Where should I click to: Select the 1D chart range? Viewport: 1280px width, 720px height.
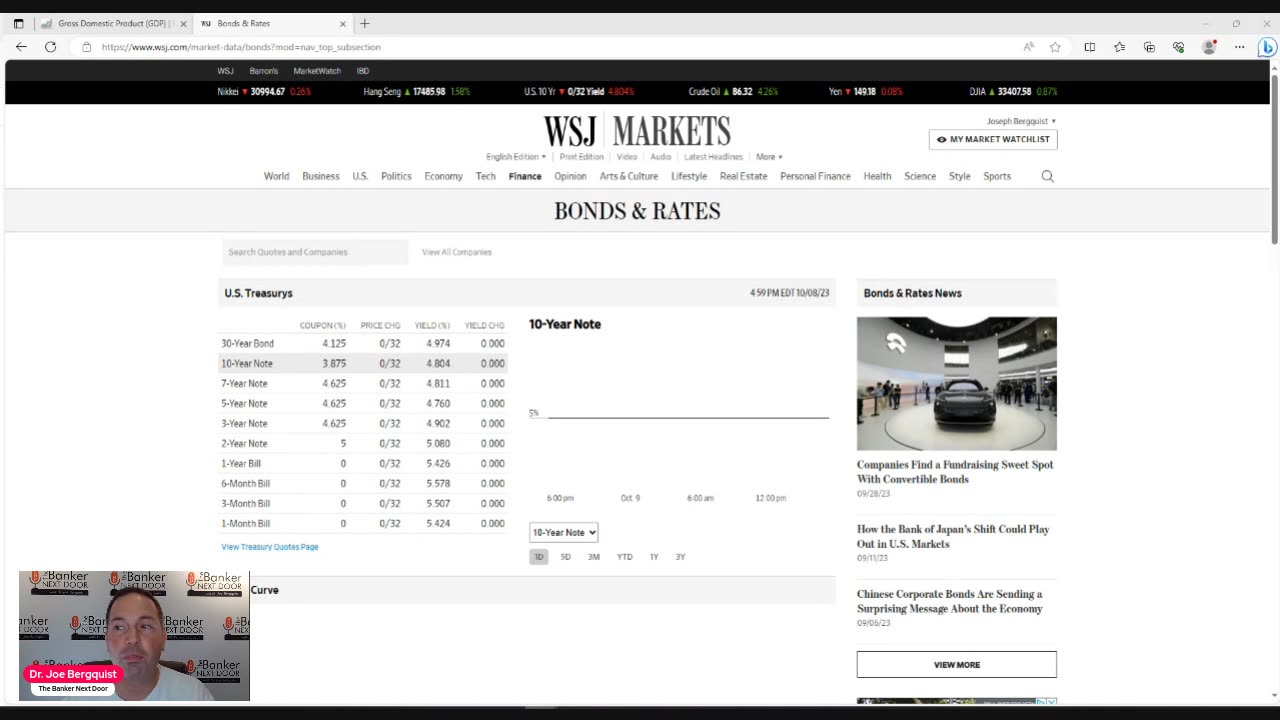[538, 557]
